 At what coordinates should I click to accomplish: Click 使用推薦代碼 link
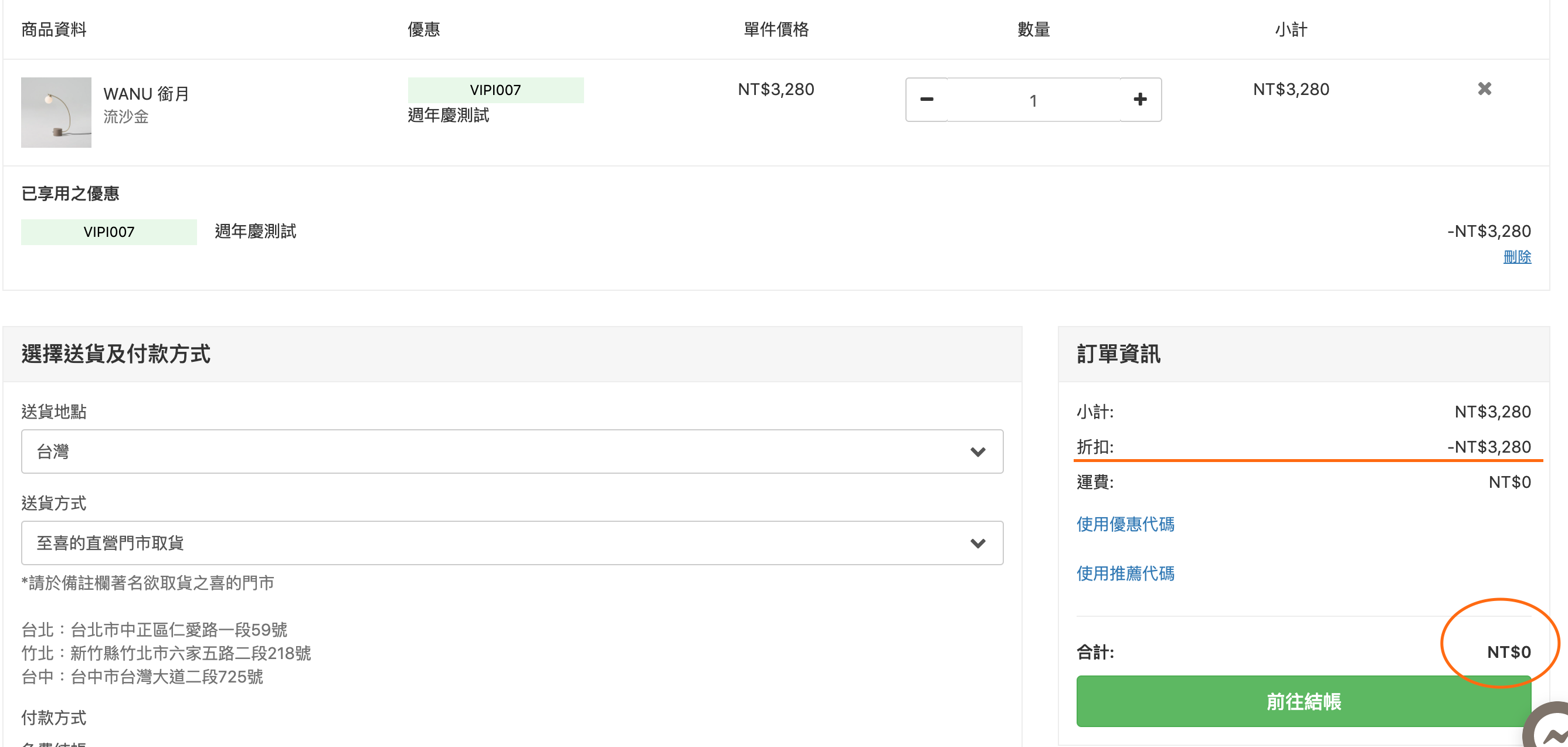pos(1125,573)
